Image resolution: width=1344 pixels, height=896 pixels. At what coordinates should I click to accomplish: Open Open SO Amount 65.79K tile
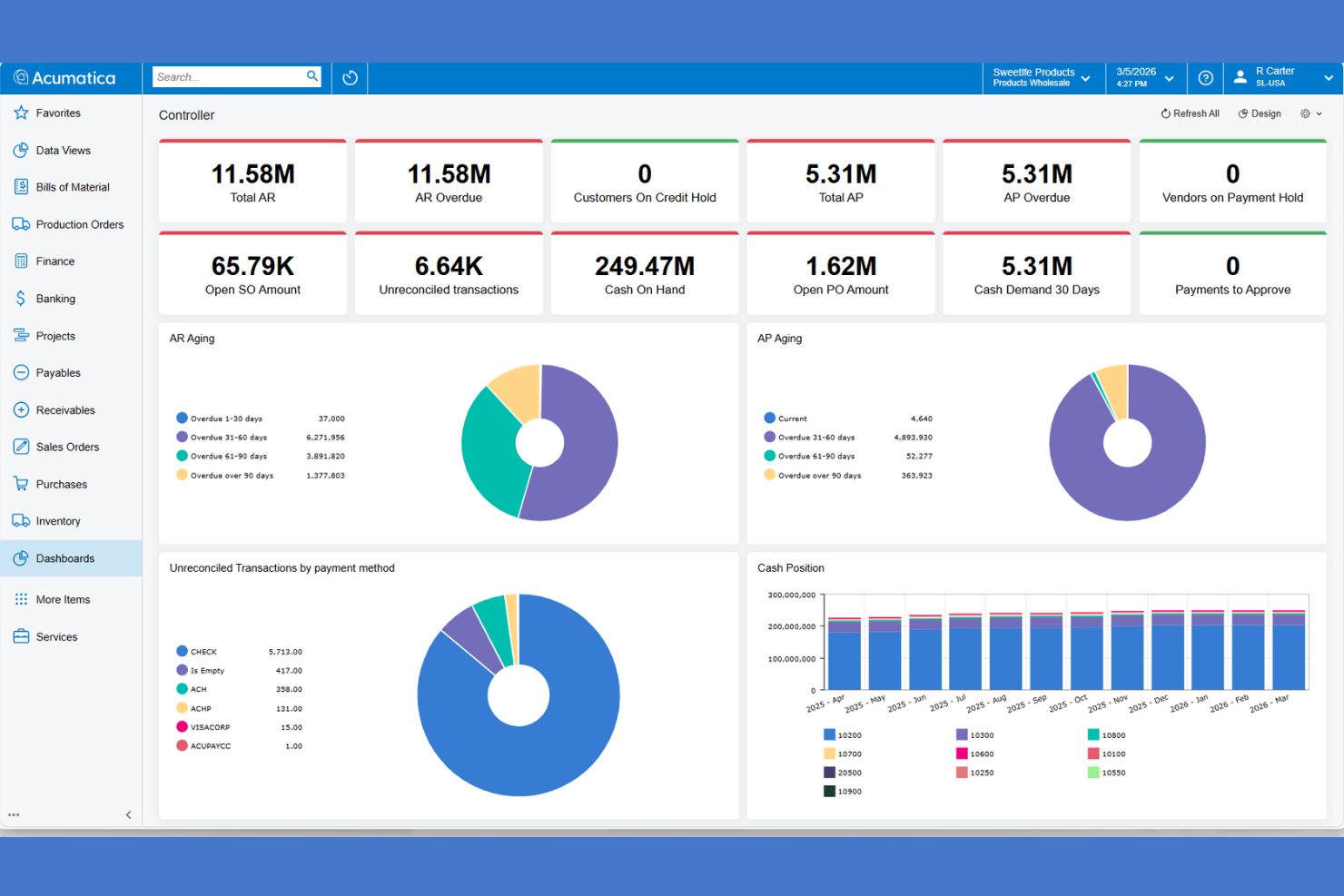point(252,273)
